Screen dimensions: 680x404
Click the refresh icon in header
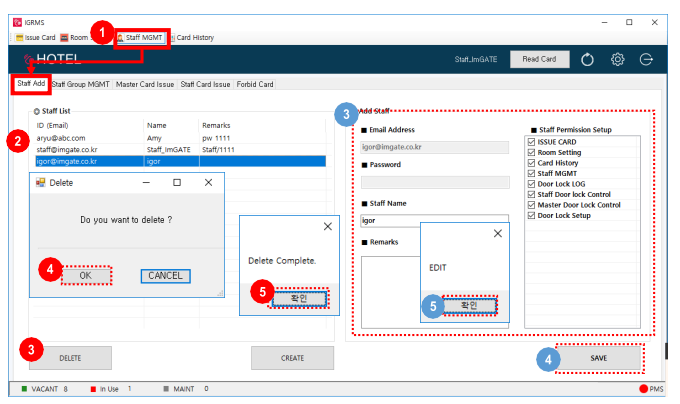pos(587,59)
